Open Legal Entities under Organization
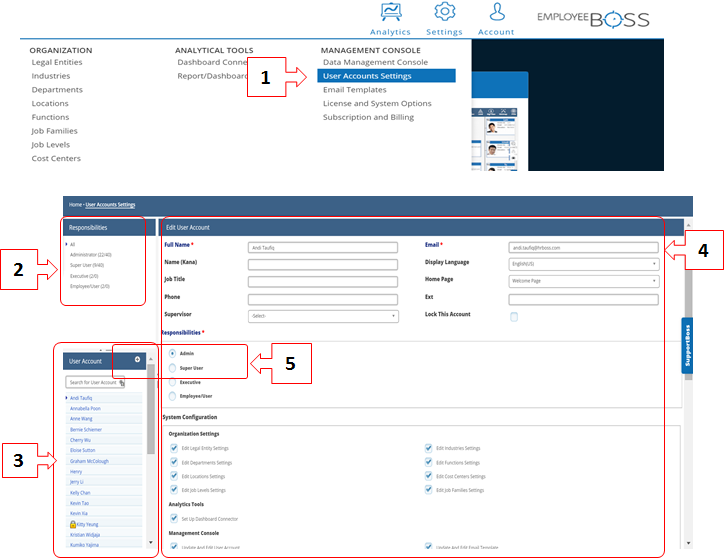Image resolution: width=724 pixels, height=558 pixels. tap(57, 62)
